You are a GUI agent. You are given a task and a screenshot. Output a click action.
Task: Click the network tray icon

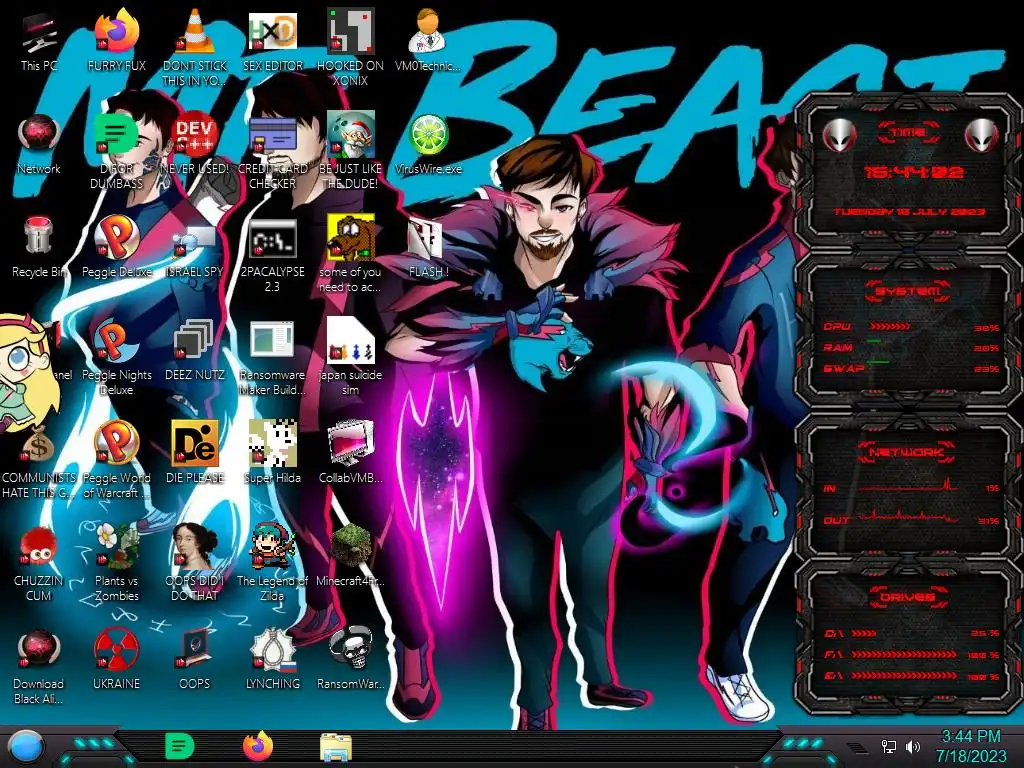(888, 746)
